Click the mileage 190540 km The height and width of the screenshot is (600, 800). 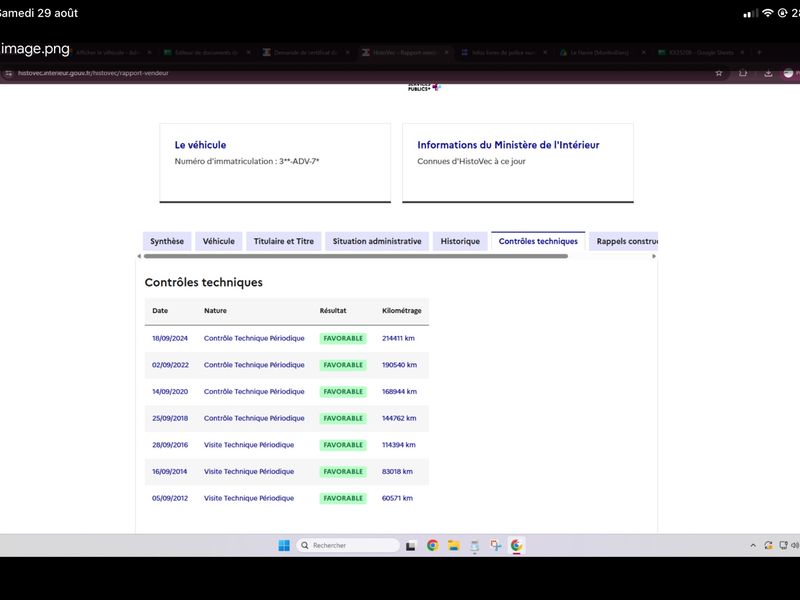(399, 365)
